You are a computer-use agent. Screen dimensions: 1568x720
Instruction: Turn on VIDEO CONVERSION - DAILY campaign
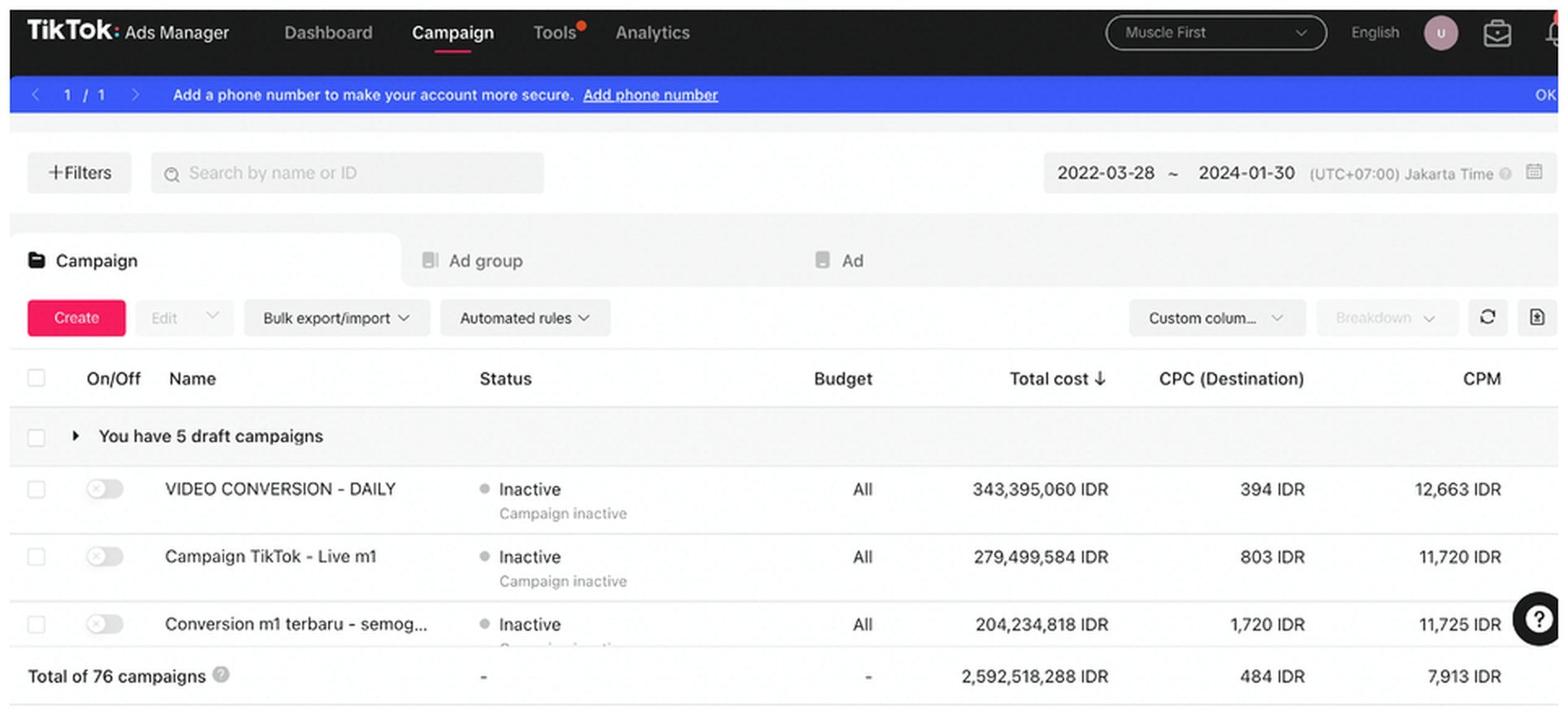[105, 488]
